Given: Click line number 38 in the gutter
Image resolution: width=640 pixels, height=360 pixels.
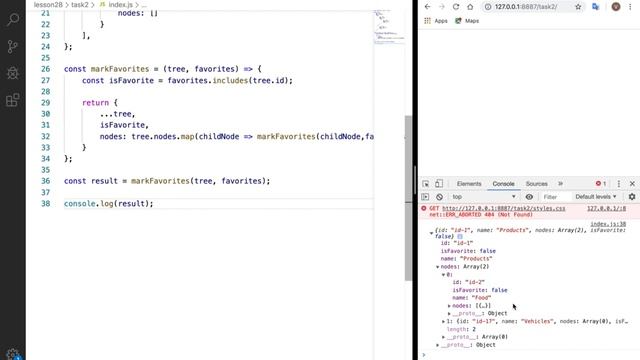Looking at the screenshot, I should pos(45,203).
